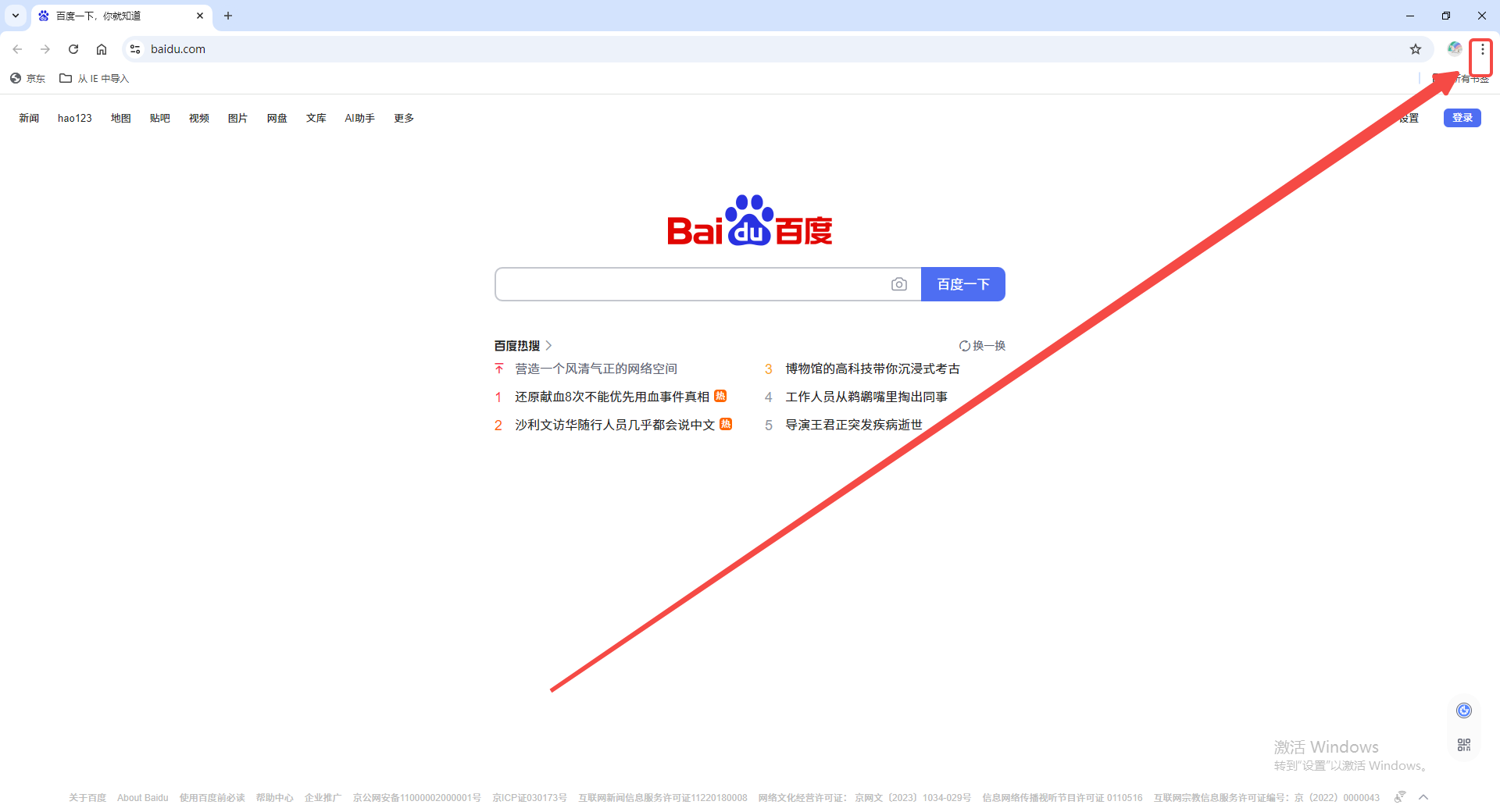Go to the browser home page
Image resolution: width=1500 pixels, height=812 pixels.
102,49
